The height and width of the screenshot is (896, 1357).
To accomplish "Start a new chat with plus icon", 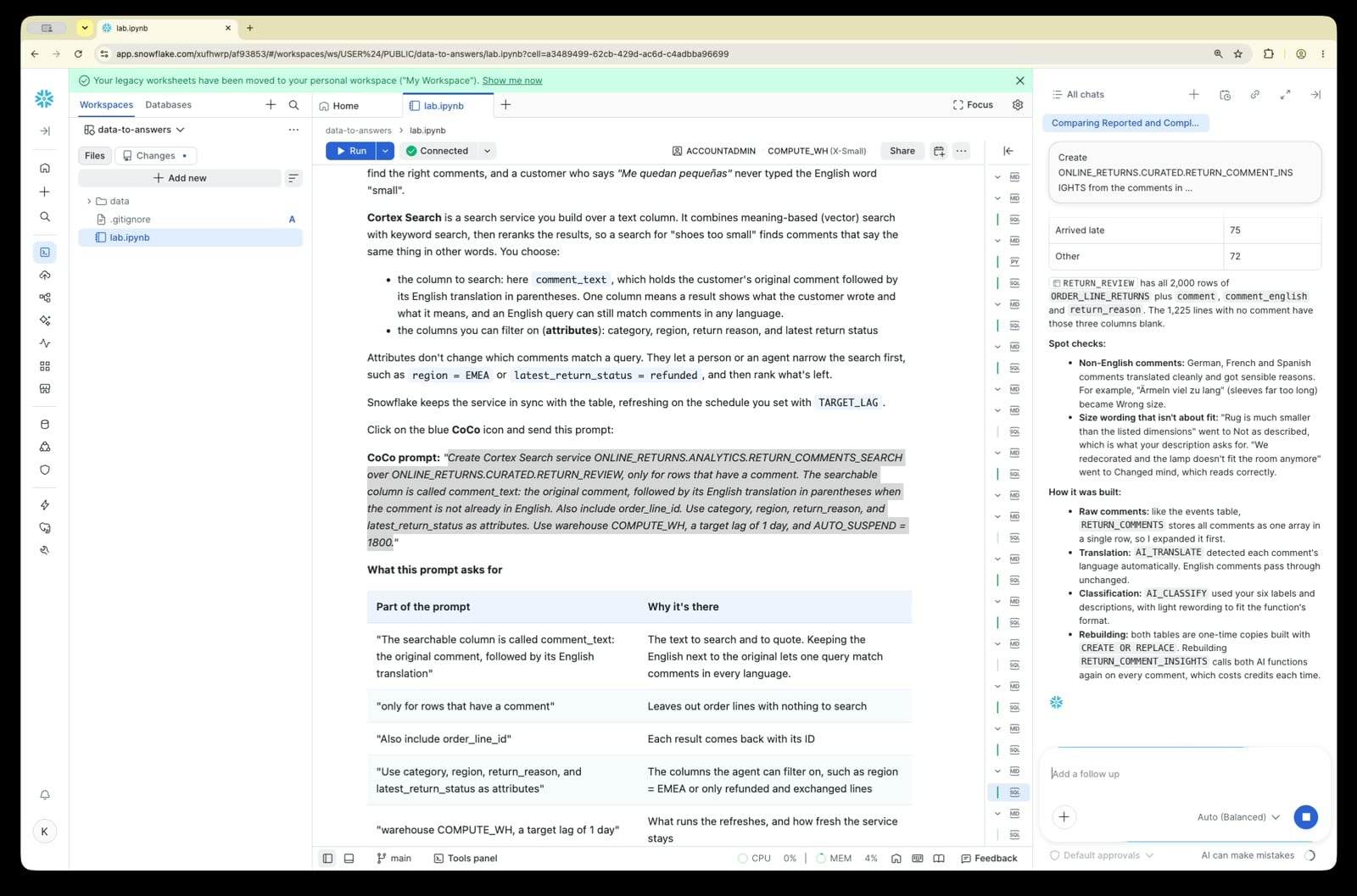I will [1193, 94].
